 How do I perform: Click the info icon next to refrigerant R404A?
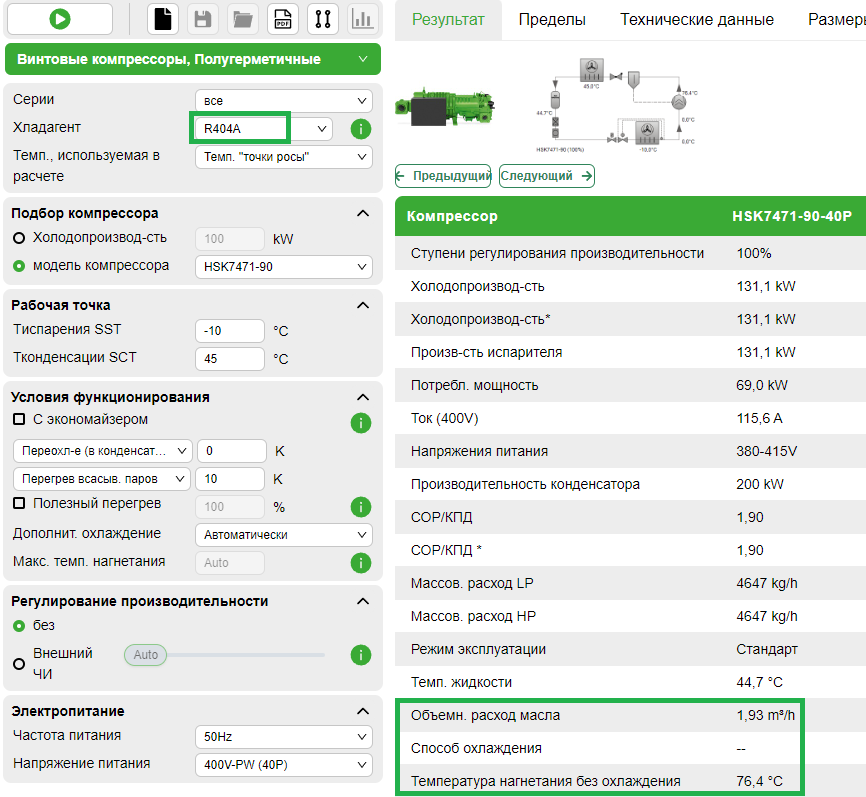[x=361, y=129]
